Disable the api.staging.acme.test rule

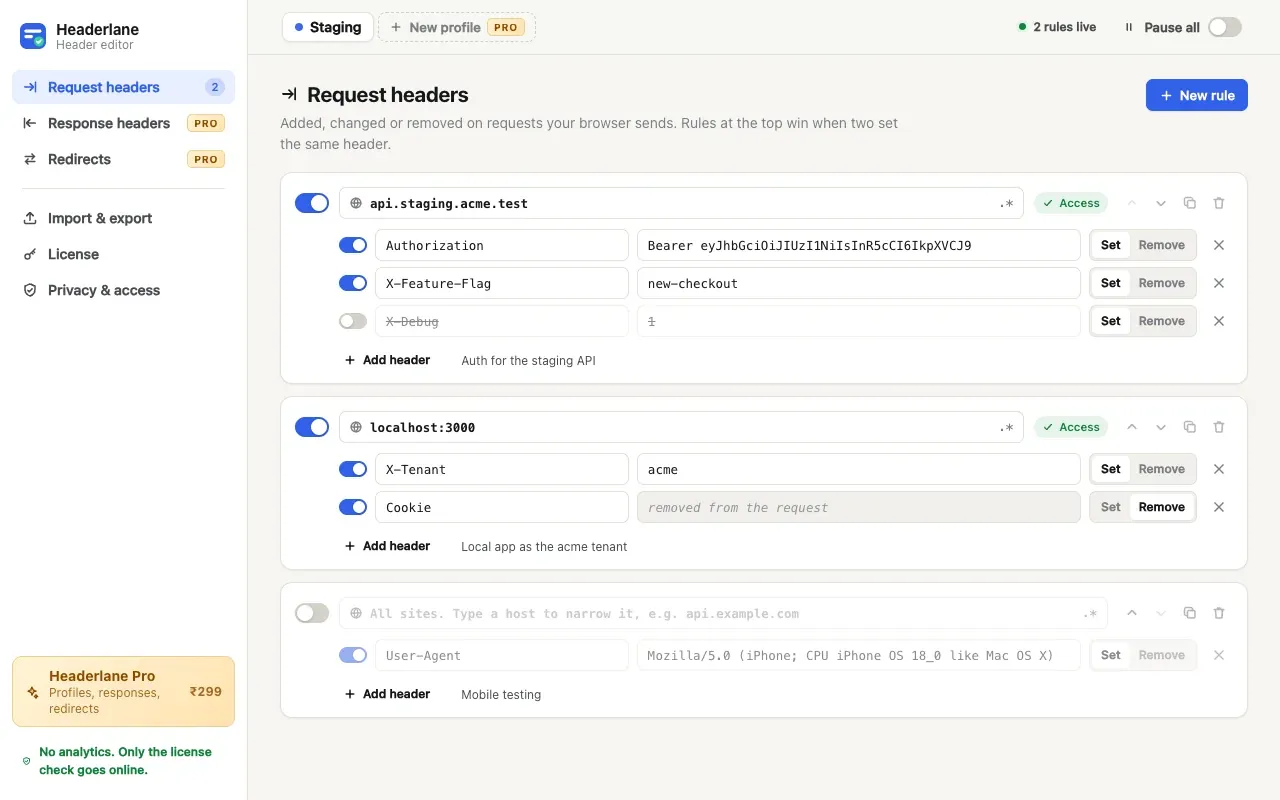point(312,203)
